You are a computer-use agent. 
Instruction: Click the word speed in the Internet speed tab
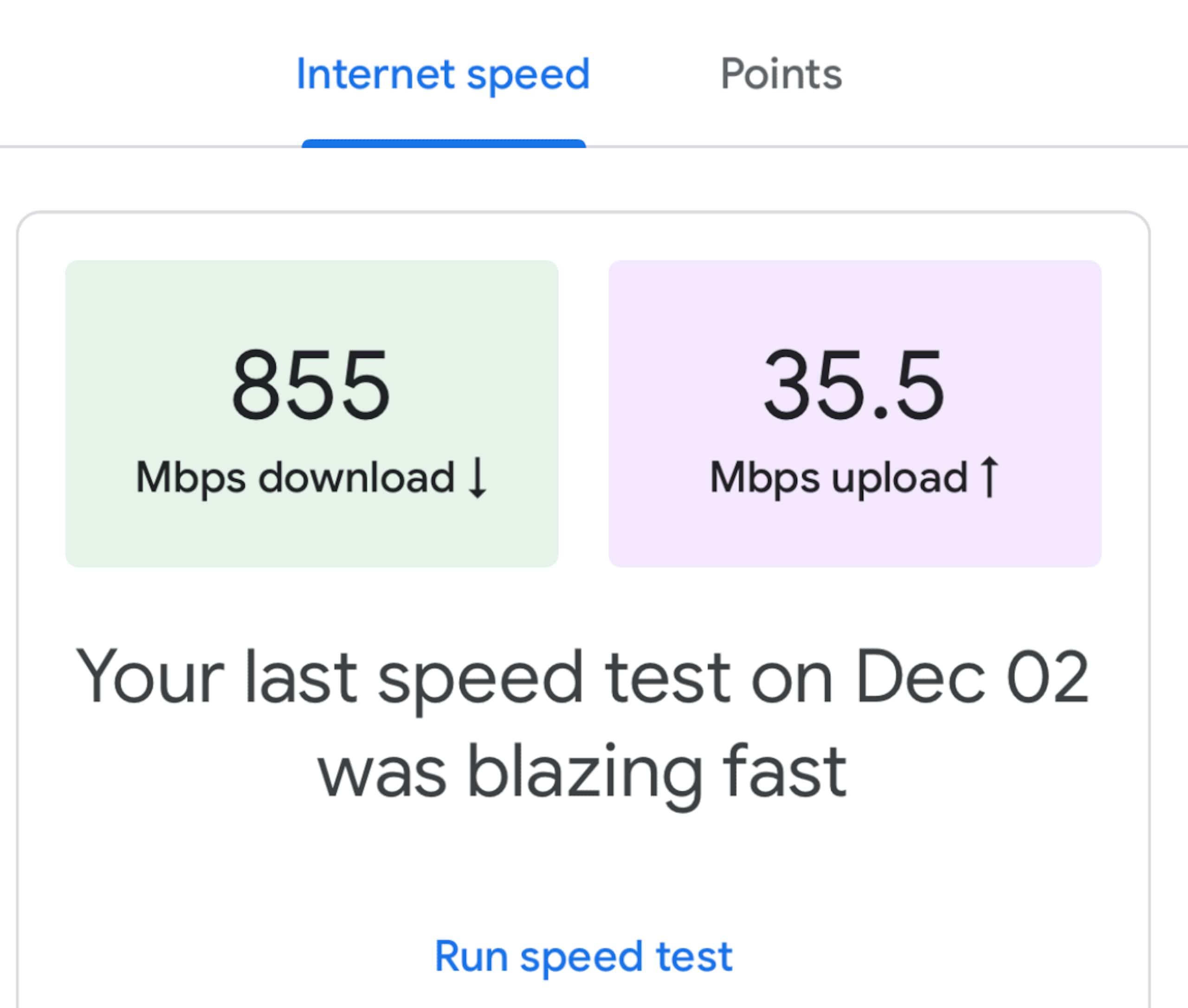click(528, 77)
